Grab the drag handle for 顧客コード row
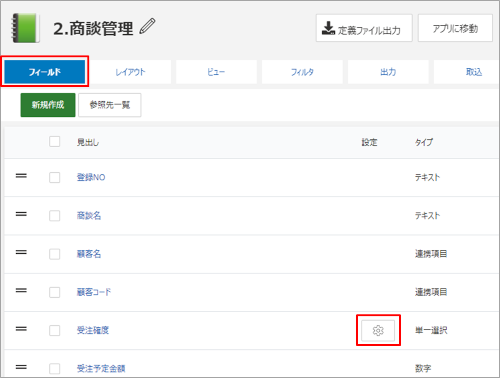Screen dimensions: 500x378 [x=21, y=291]
